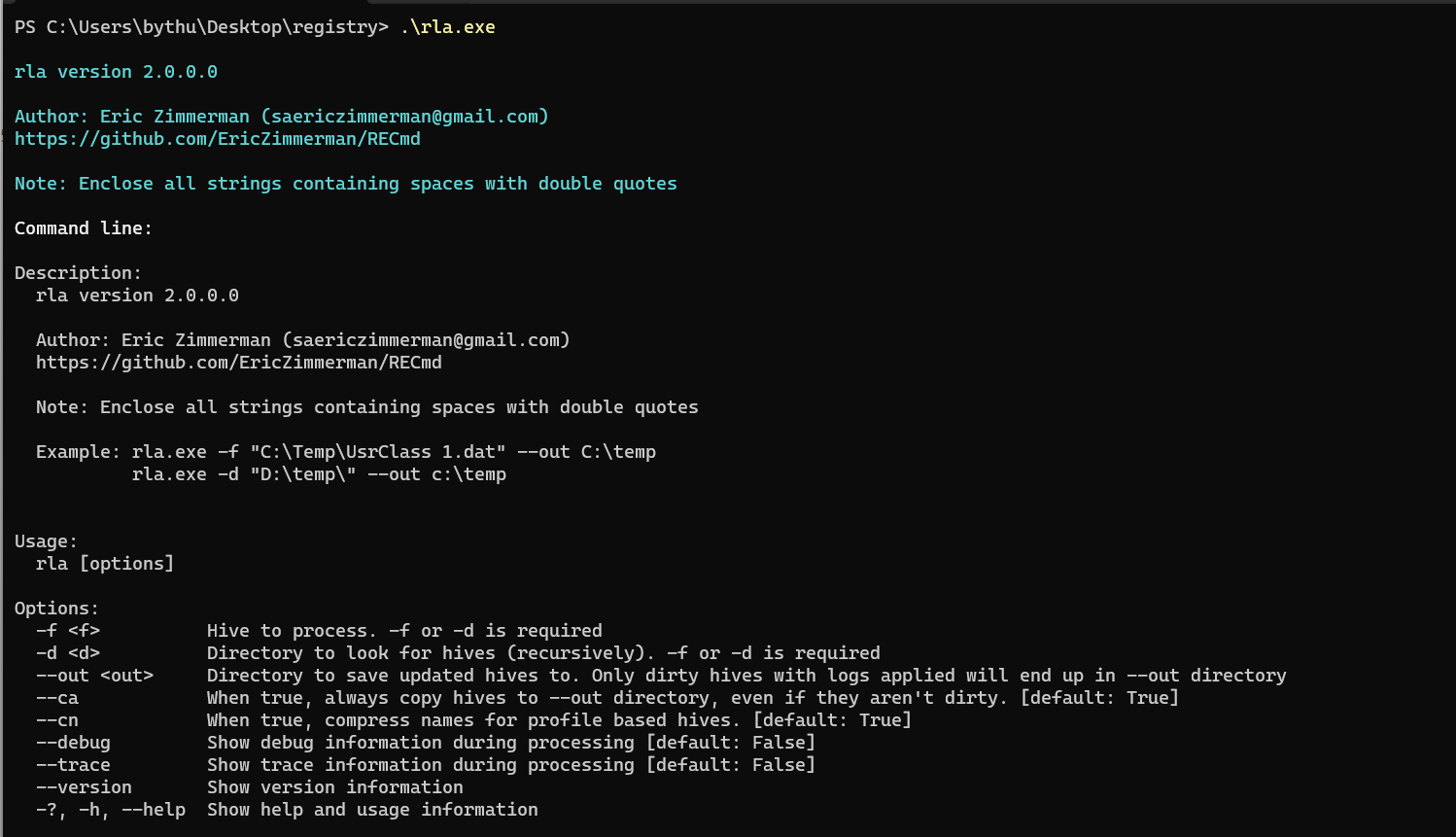Click the '--version' option name

tap(84, 787)
